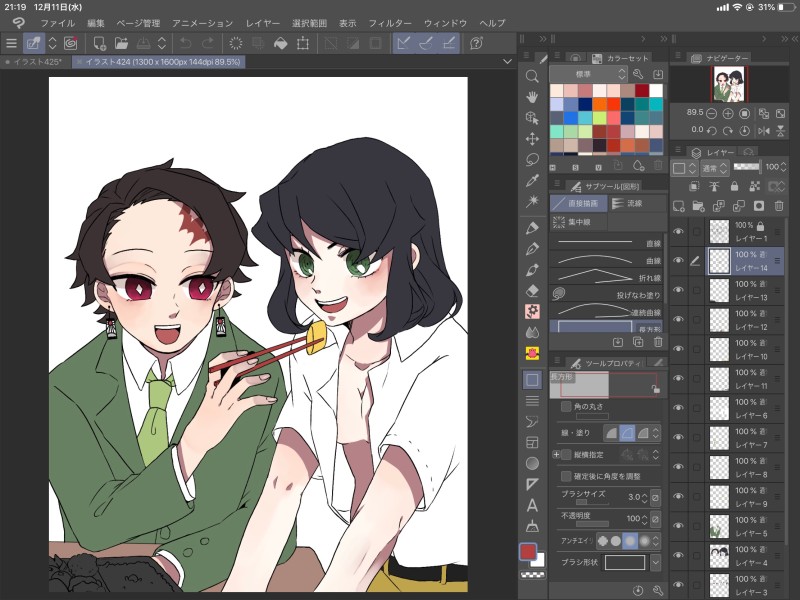
Task: Select the Auto select magic wand tool
Action: 532,201
